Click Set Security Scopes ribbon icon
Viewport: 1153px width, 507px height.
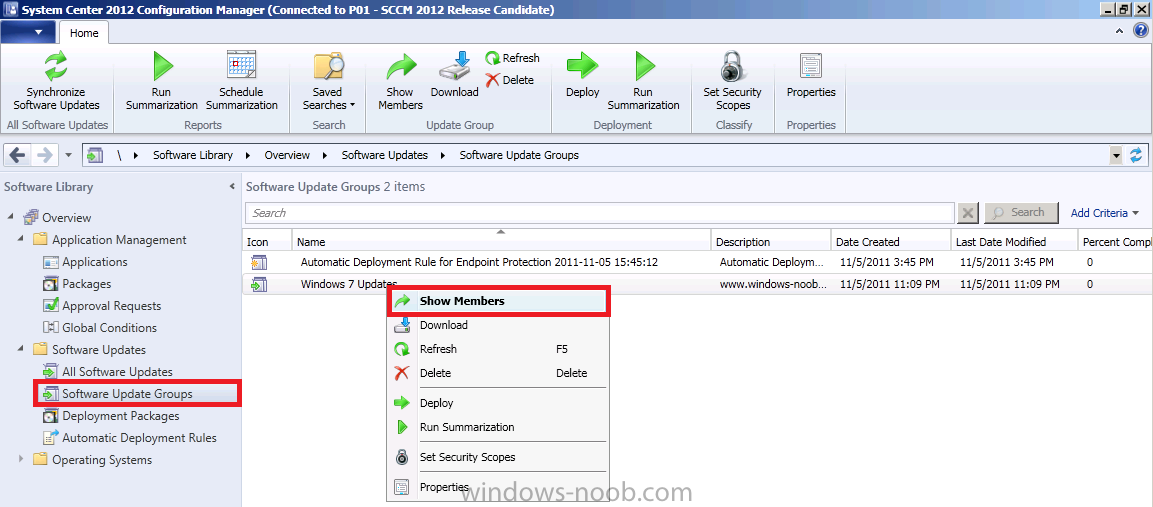[732, 66]
